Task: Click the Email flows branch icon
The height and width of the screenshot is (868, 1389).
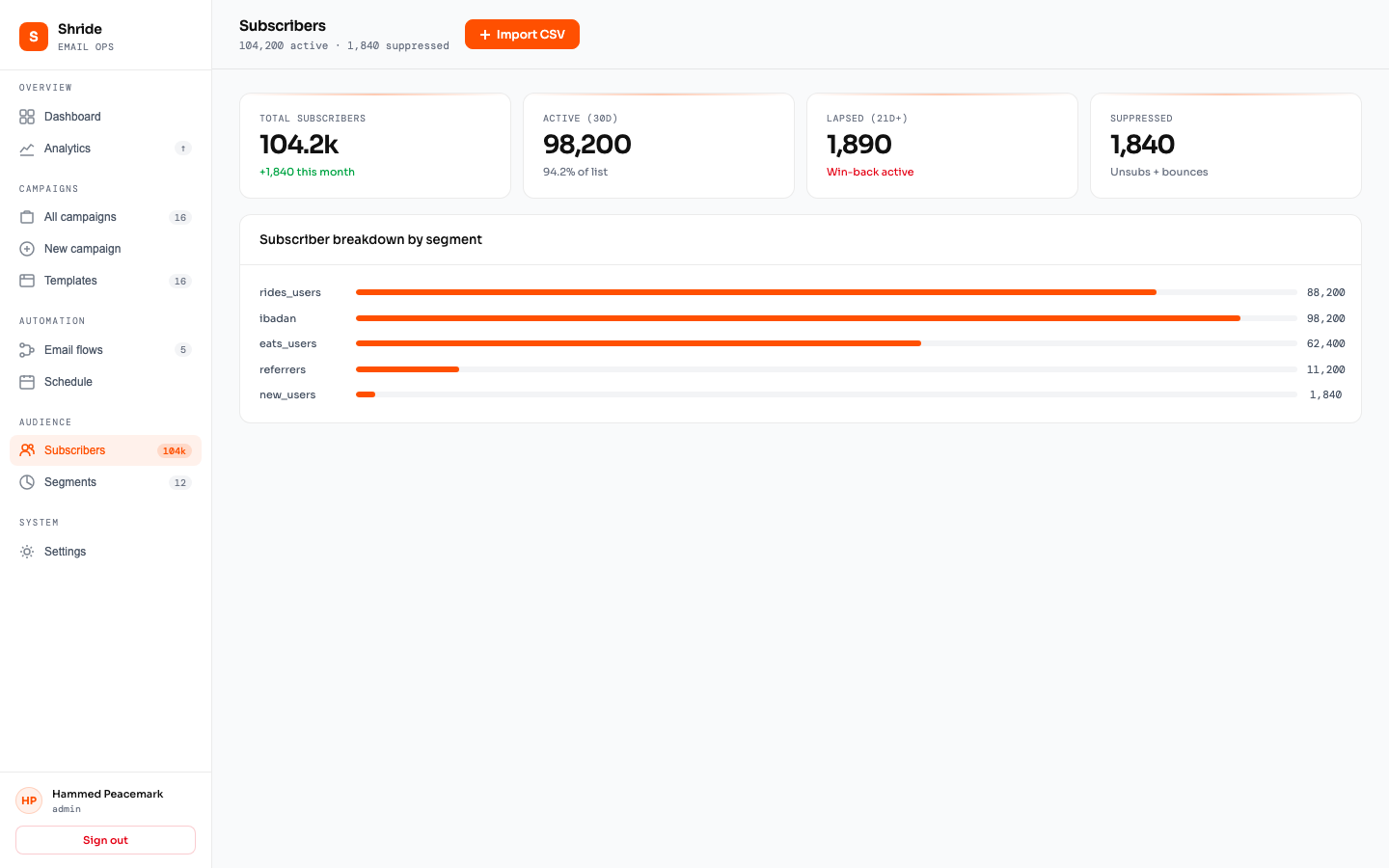Action: tap(27, 350)
